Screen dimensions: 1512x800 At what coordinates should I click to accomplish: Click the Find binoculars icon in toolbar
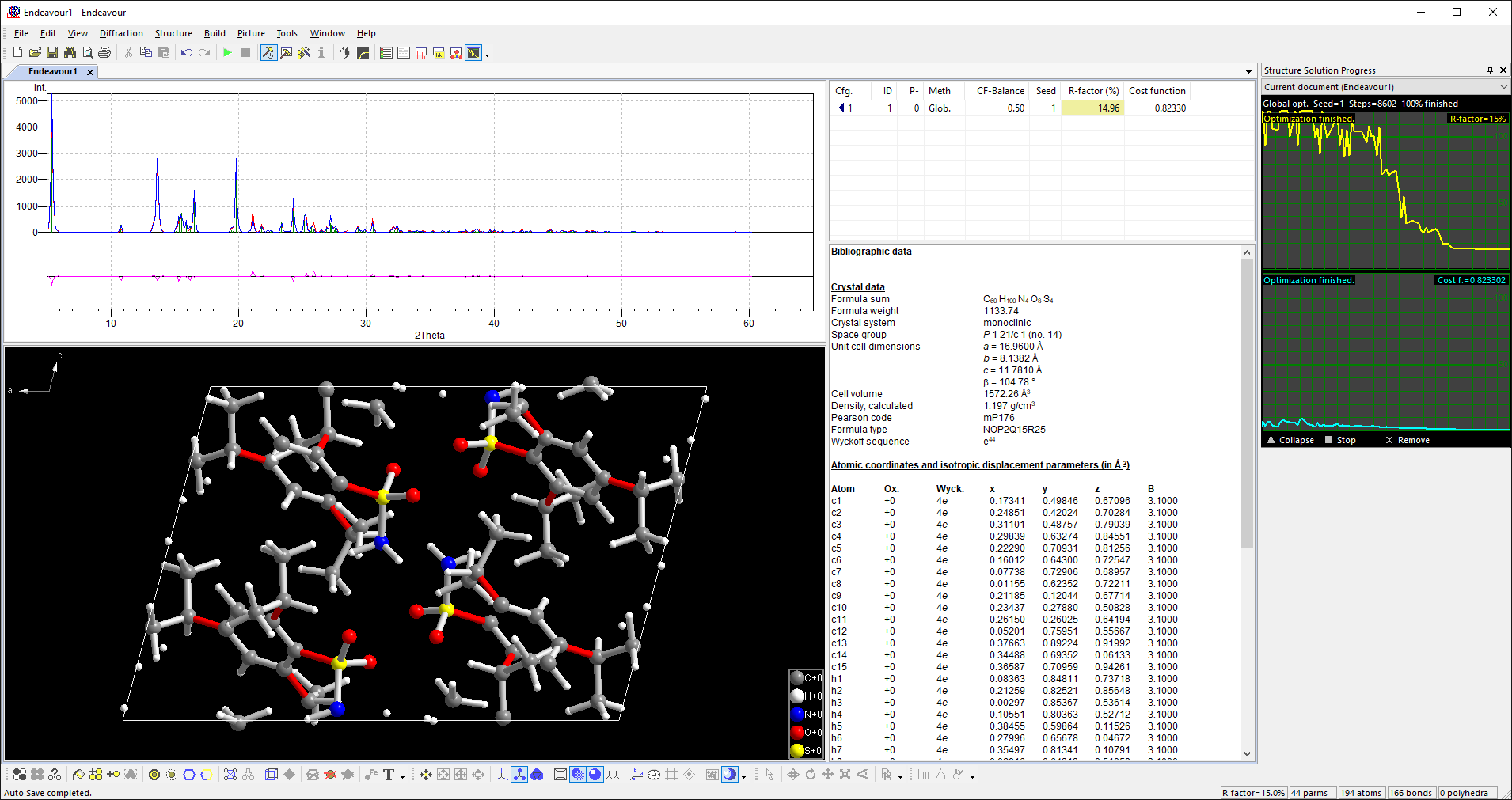coord(70,53)
